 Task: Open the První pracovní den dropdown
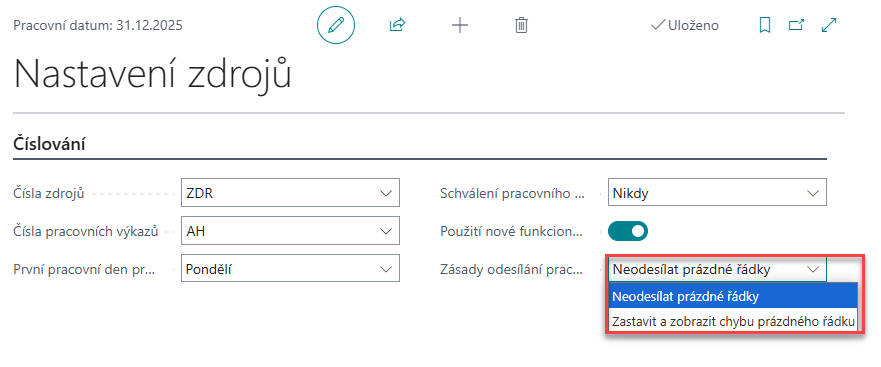pyautogui.click(x=385, y=269)
